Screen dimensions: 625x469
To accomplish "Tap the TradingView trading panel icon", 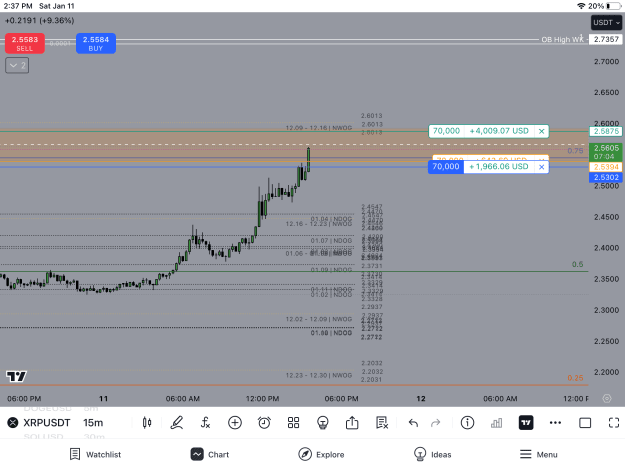I will (526, 423).
